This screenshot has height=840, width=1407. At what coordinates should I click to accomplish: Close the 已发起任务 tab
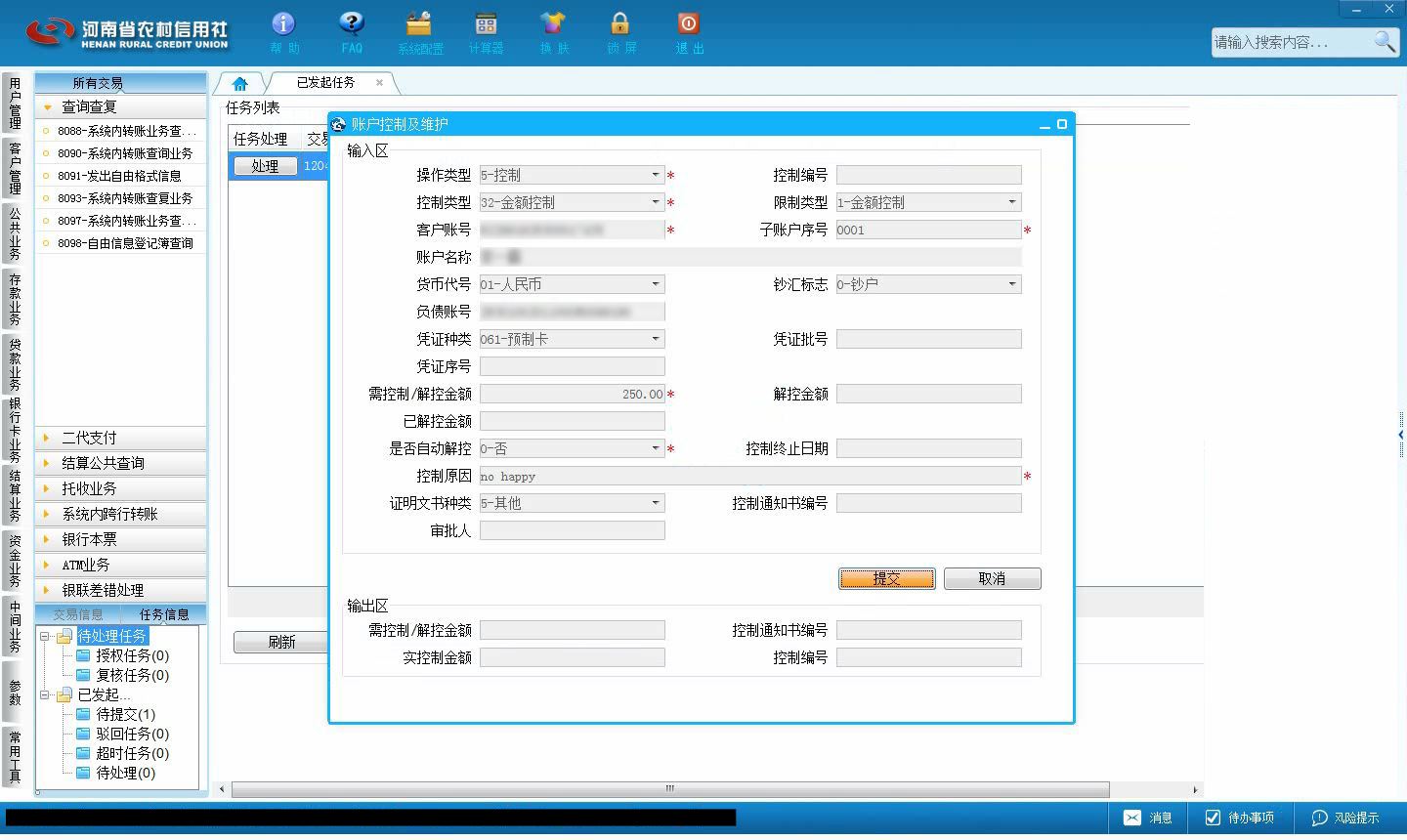pyautogui.click(x=380, y=83)
